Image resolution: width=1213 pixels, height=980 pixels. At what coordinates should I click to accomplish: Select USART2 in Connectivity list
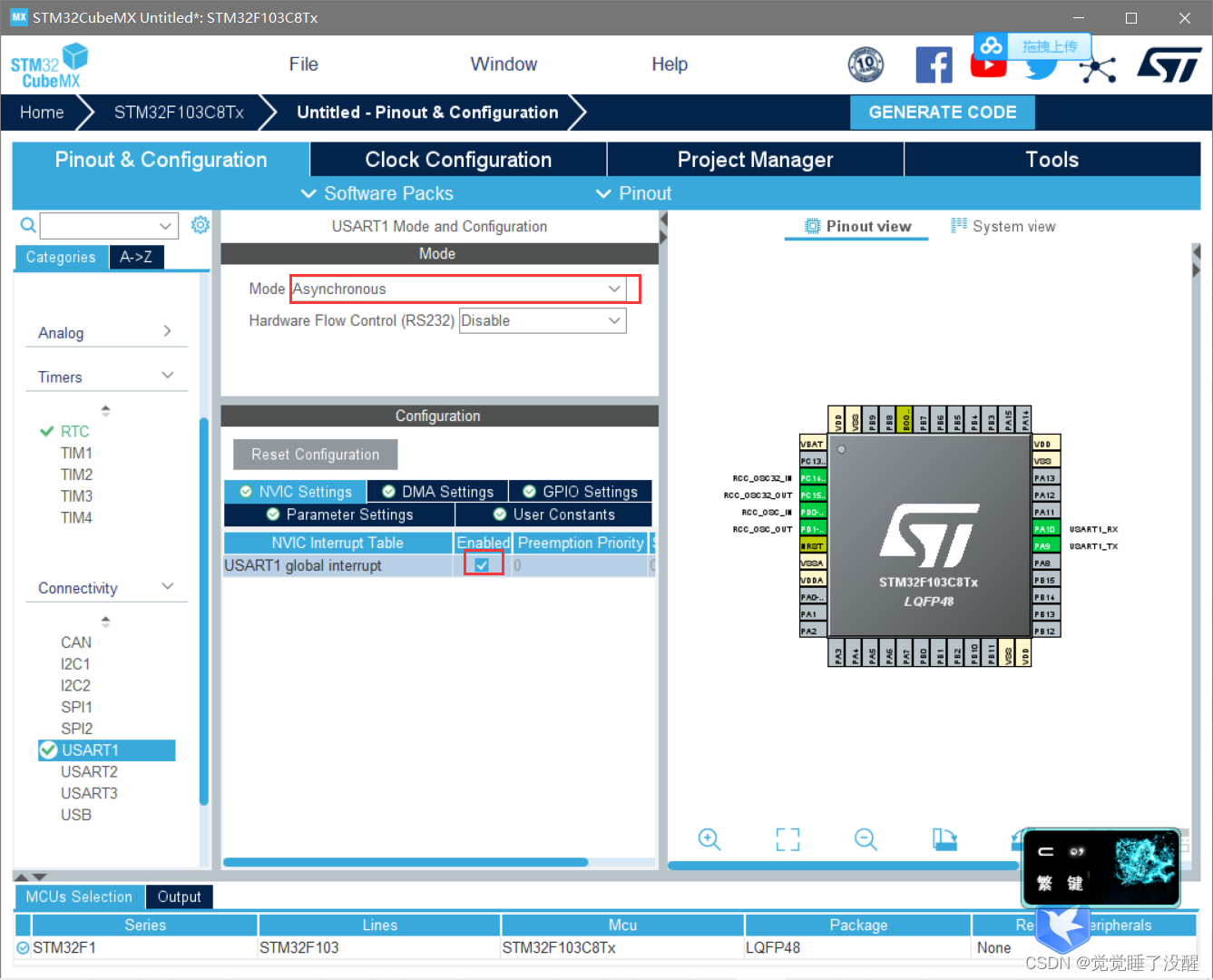coord(89,771)
